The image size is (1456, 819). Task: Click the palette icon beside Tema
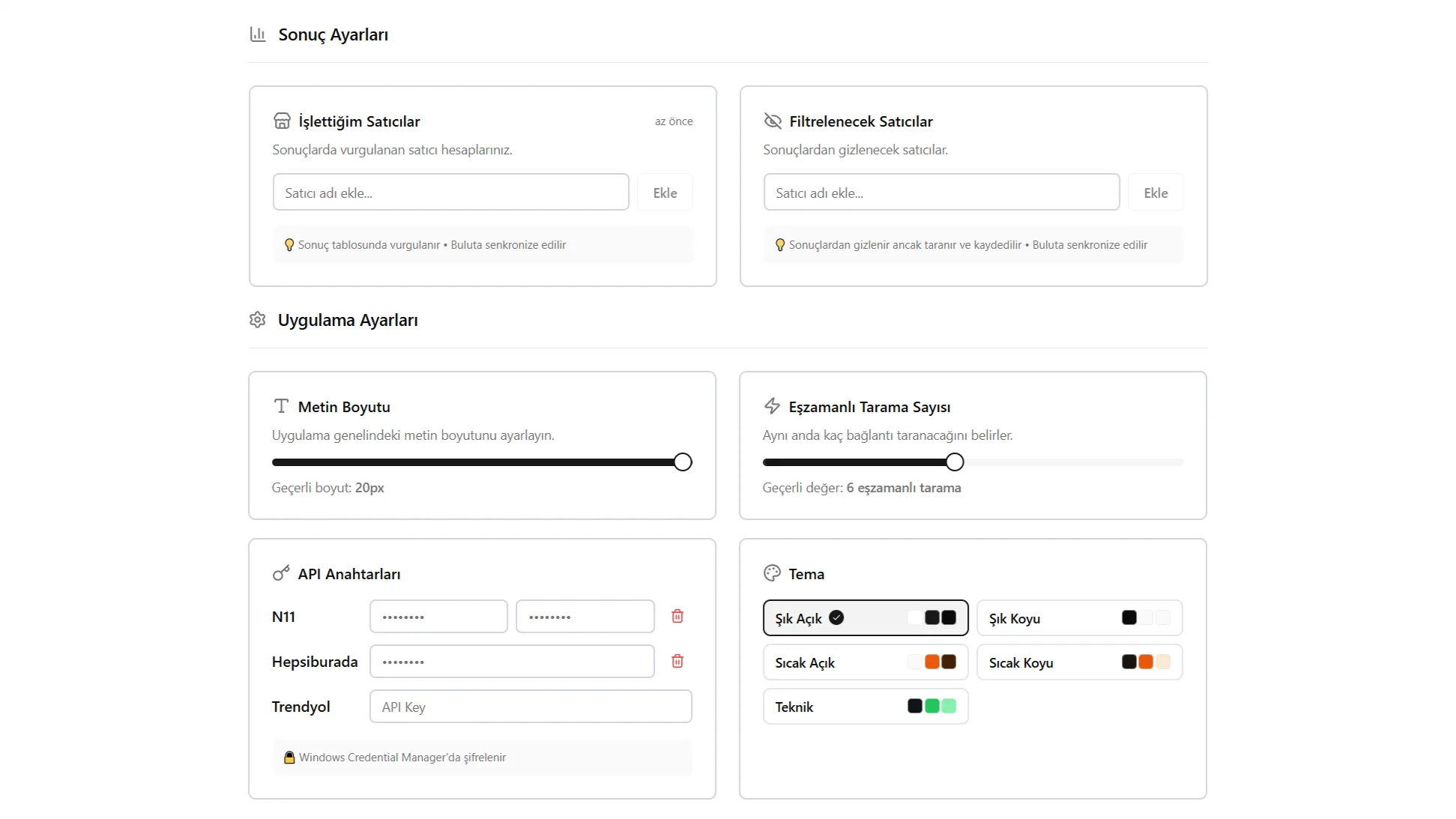(x=772, y=573)
